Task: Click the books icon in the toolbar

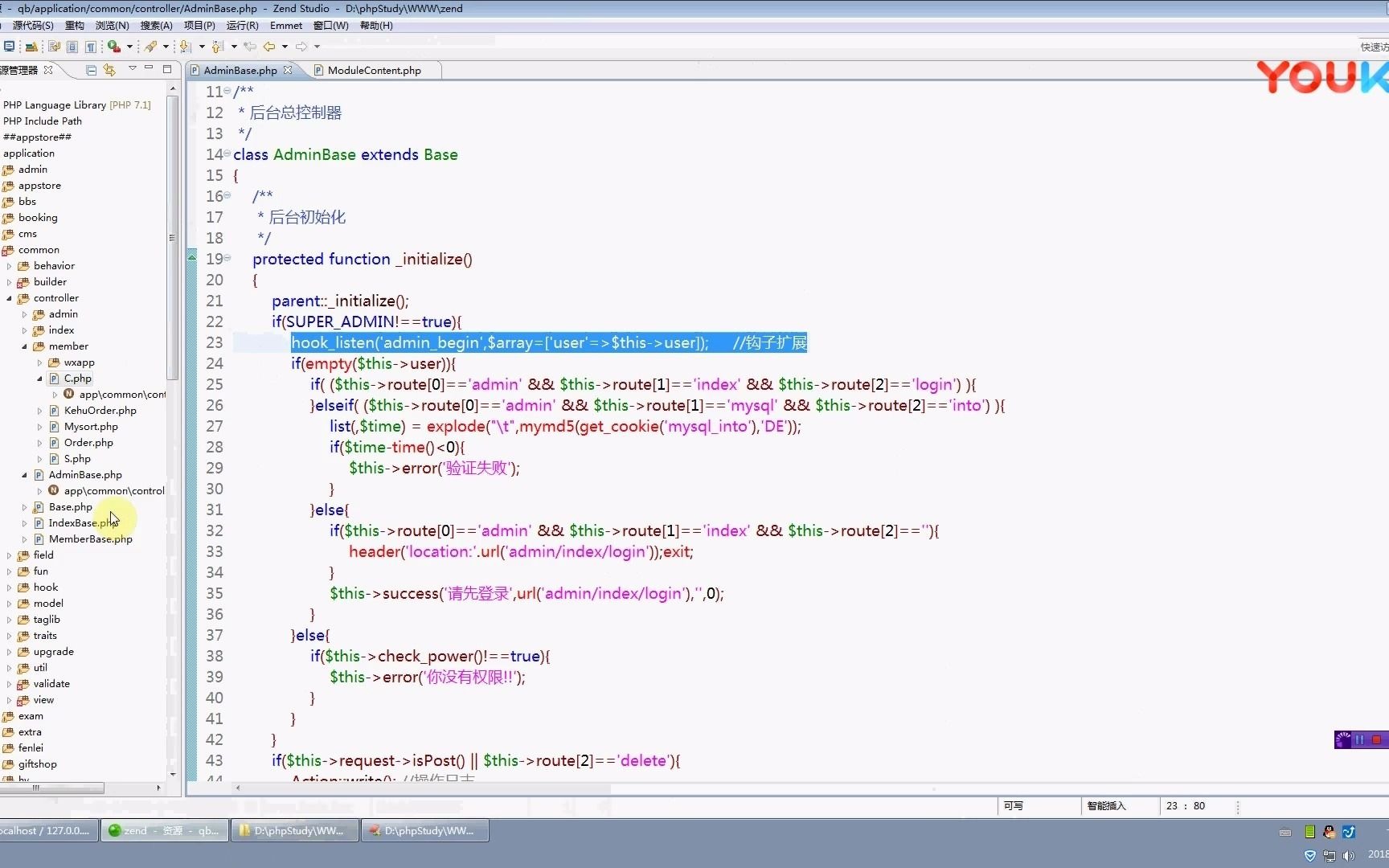Action: coord(31,47)
